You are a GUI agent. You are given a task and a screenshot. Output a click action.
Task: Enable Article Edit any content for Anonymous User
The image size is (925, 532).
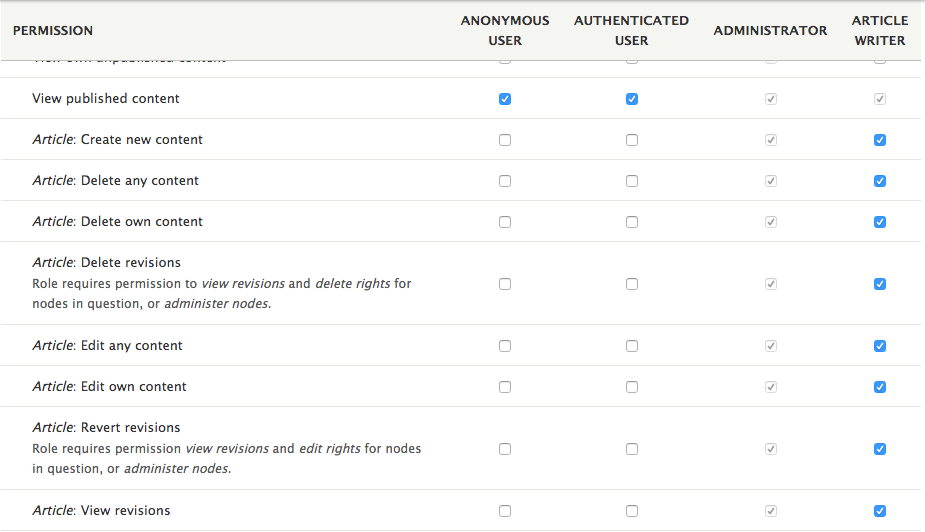[505, 346]
